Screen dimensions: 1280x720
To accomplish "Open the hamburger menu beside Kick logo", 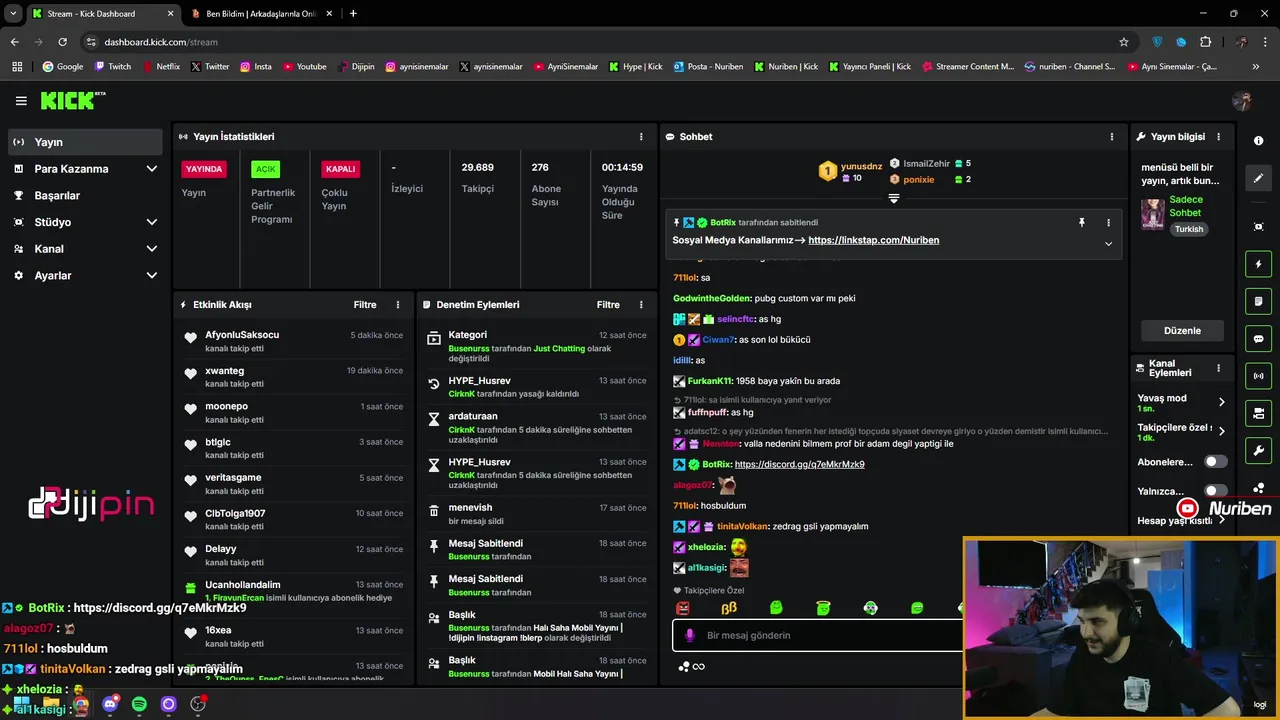I will click(21, 101).
